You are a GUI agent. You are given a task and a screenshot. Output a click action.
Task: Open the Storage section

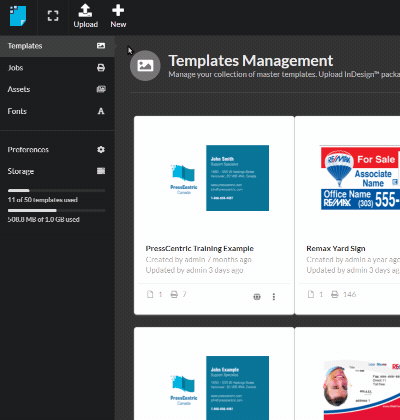pyautogui.click(x=57, y=171)
